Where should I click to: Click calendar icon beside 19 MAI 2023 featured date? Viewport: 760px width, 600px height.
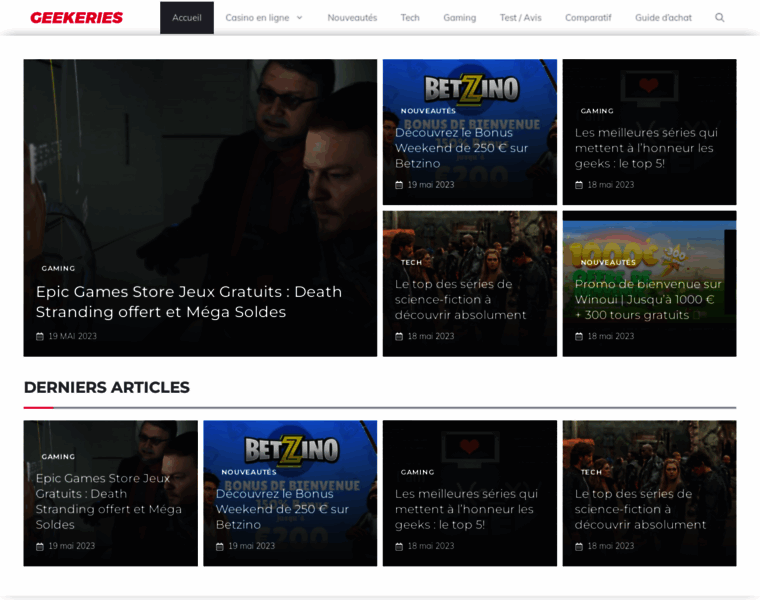[40, 336]
